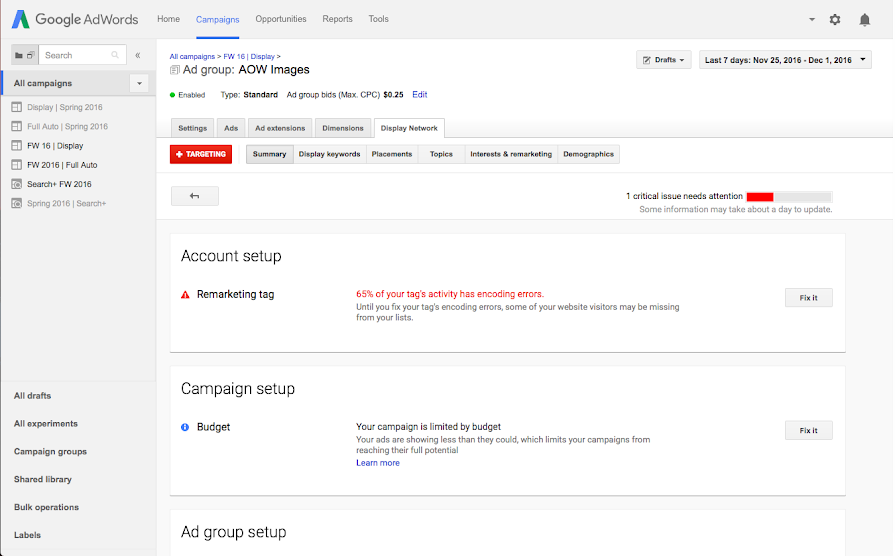The height and width of the screenshot is (556, 895).
Task: Switch to the Settings tab
Action: tap(192, 128)
